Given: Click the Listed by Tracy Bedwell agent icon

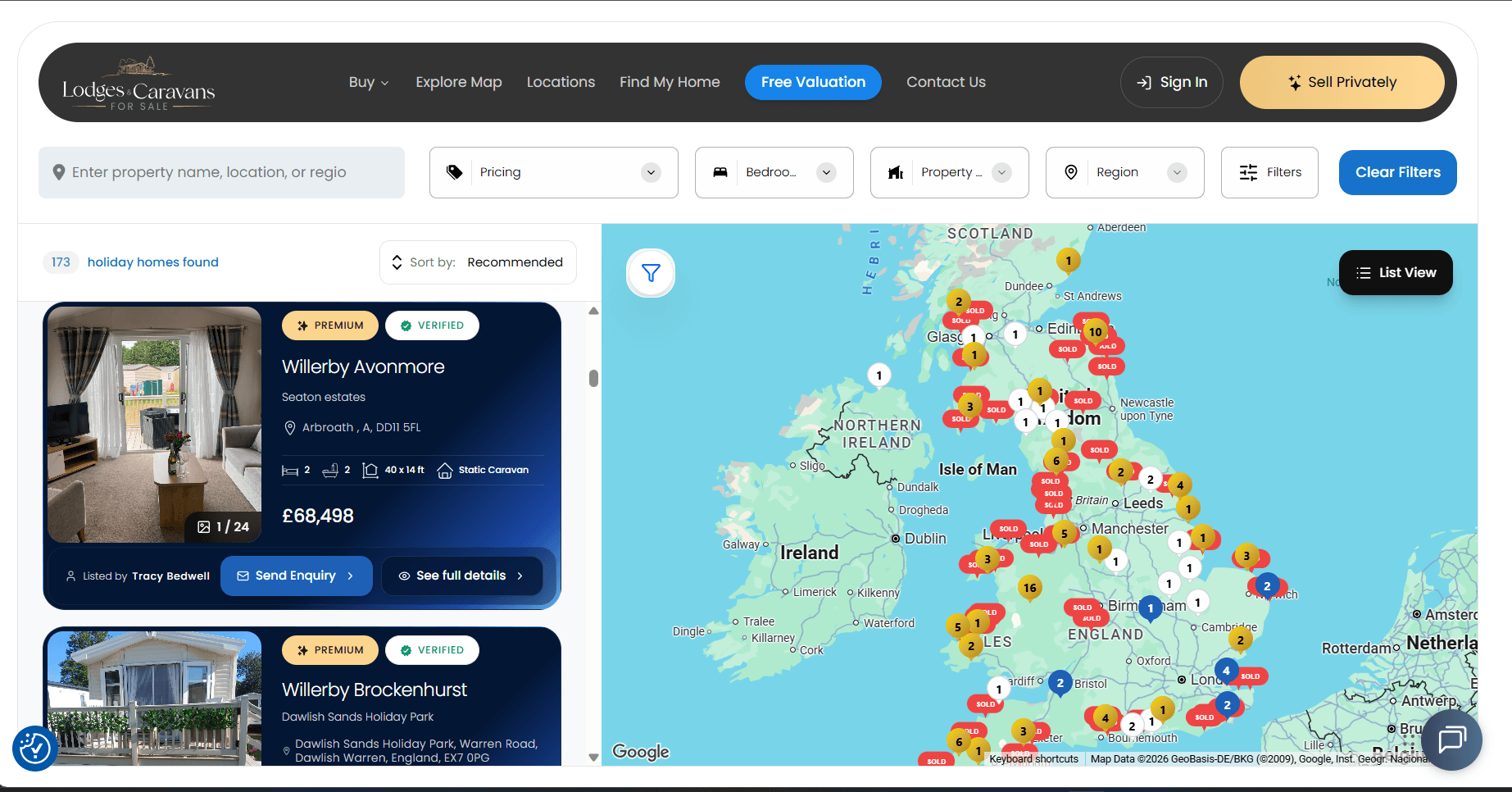Looking at the screenshot, I should (x=71, y=576).
